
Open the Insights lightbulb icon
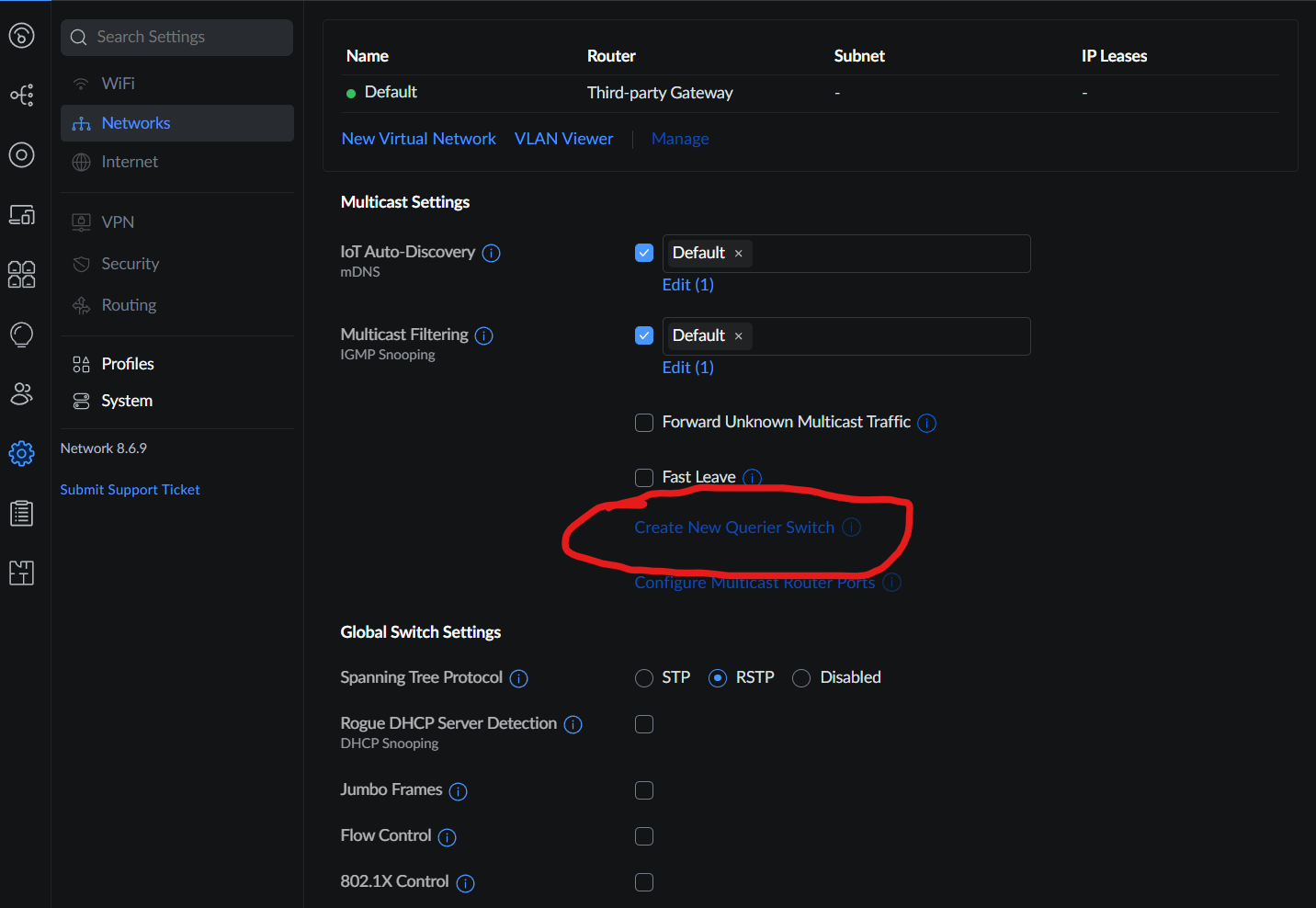22,335
